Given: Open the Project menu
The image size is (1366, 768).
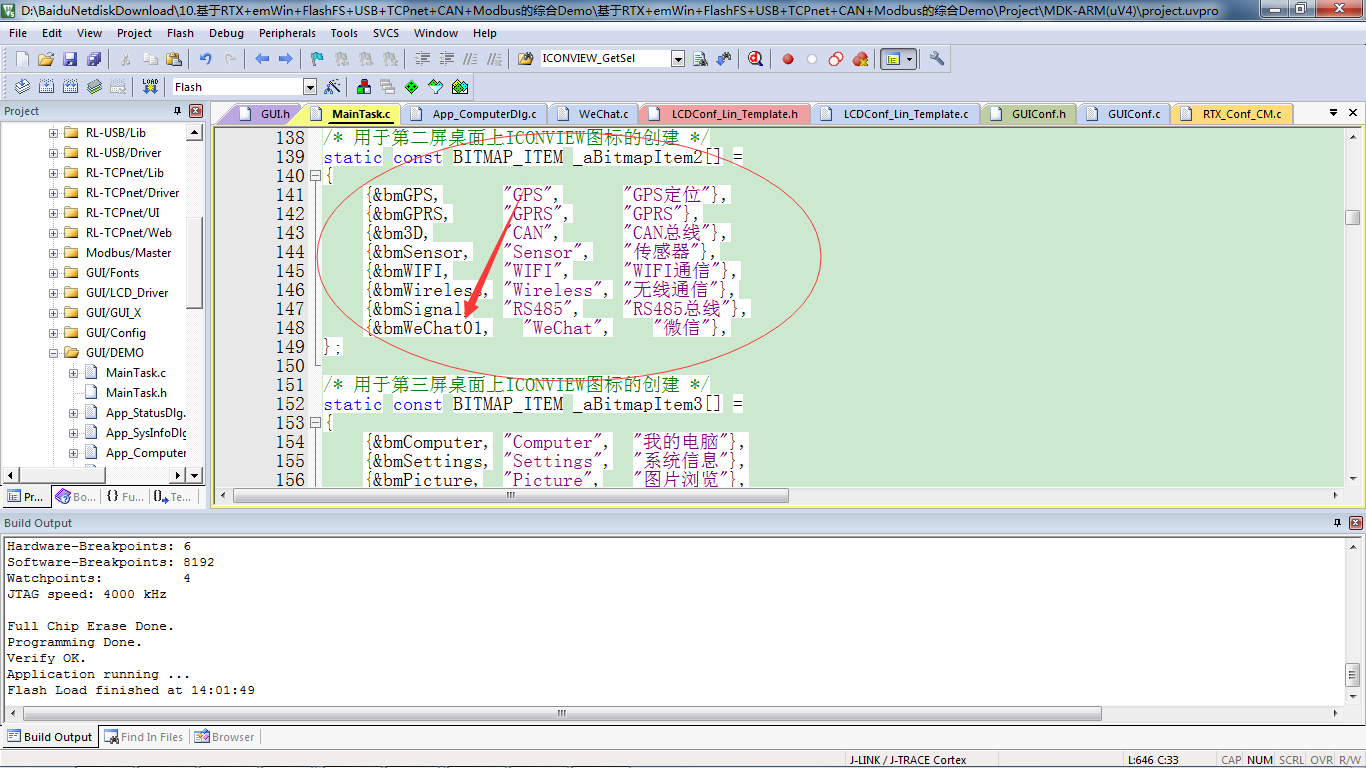Looking at the screenshot, I should click(134, 33).
